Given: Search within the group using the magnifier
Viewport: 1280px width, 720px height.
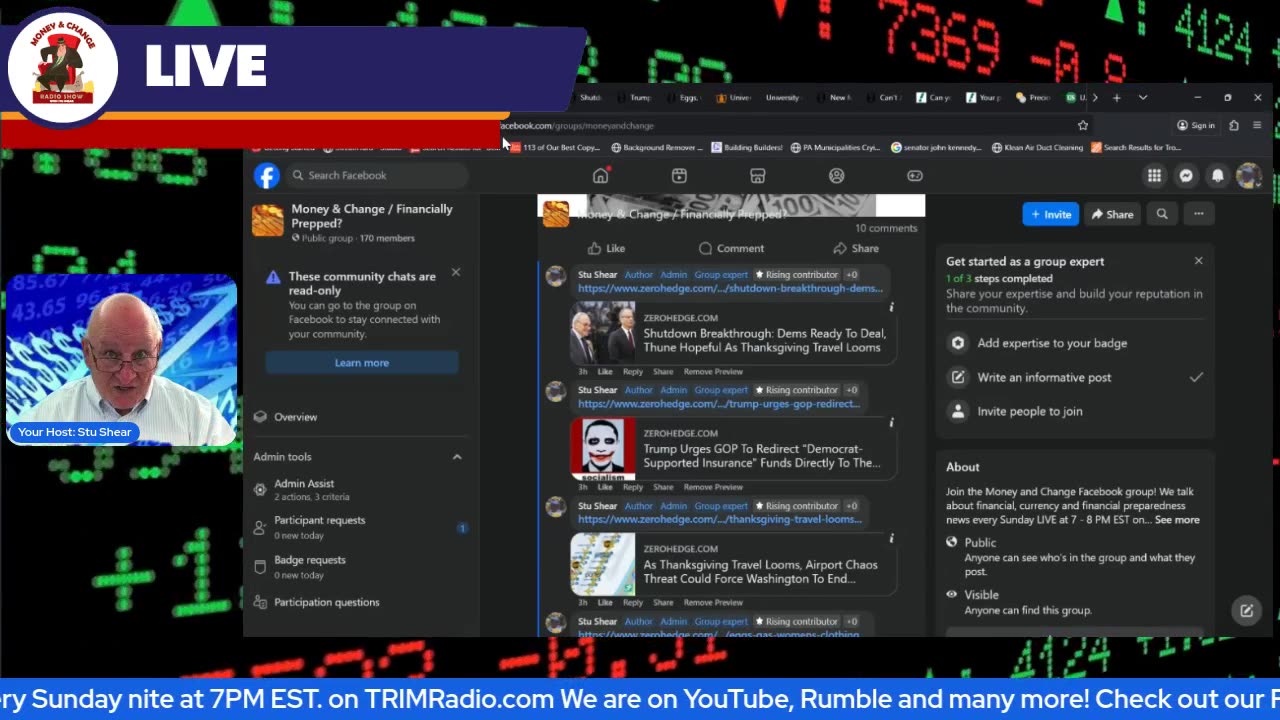Looking at the screenshot, I should pos(1162,214).
